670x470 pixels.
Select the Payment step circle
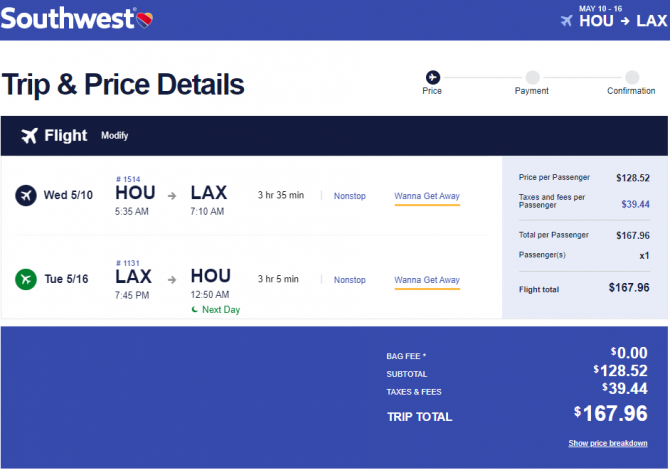[x=532, y=77]
